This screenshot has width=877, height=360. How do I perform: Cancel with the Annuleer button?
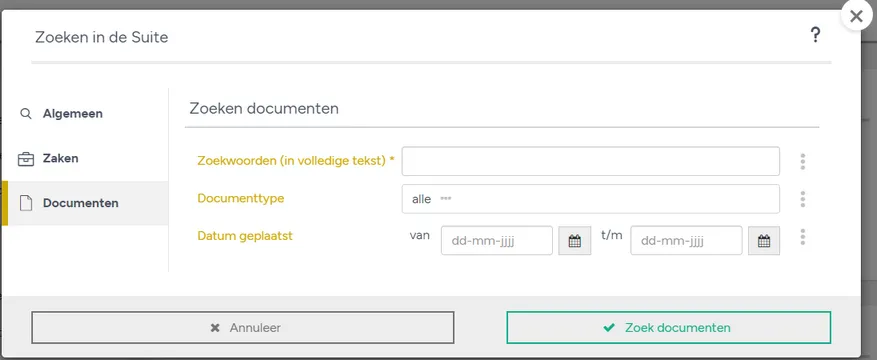[243, 328]
